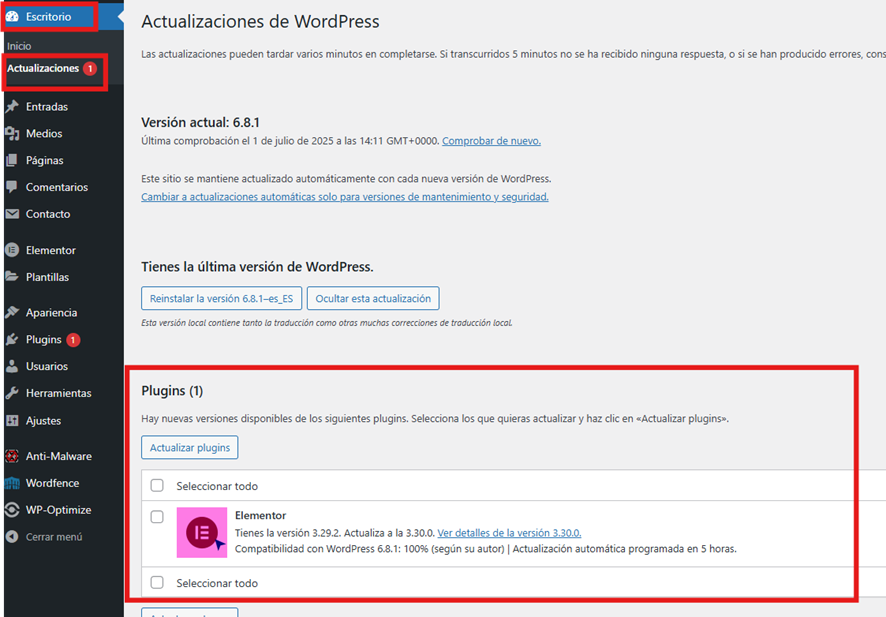The width and height of the screenshot is (886, 617).
Task: Open the Herramientas menu
Action: click(x=59, y=393)
